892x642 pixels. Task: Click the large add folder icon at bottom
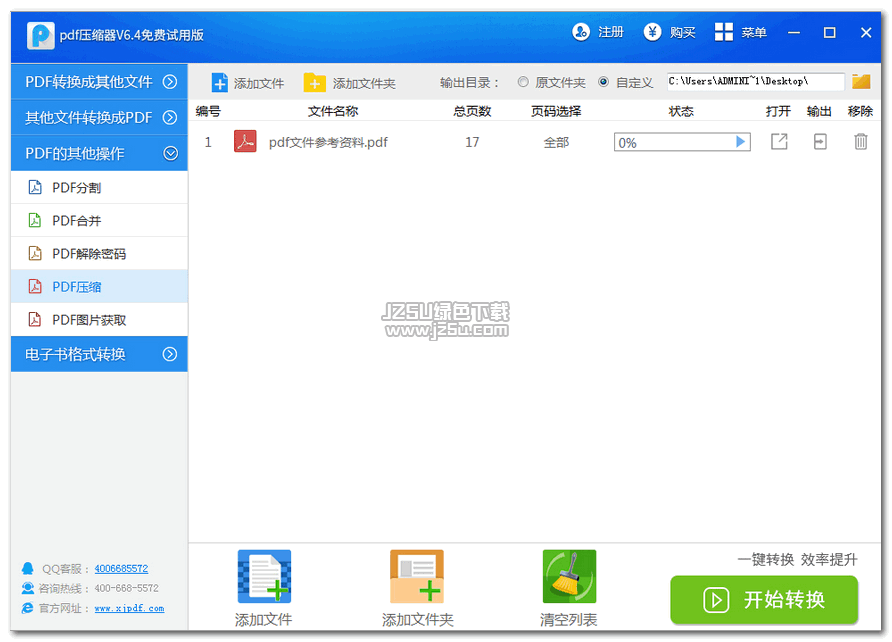(416, 576)
